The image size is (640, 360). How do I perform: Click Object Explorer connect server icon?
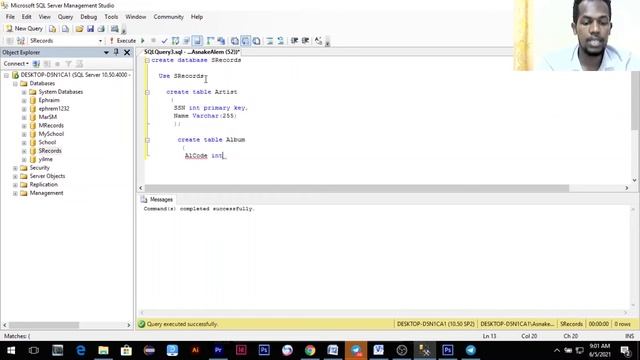pyautogui.click(x=36, y=64)
